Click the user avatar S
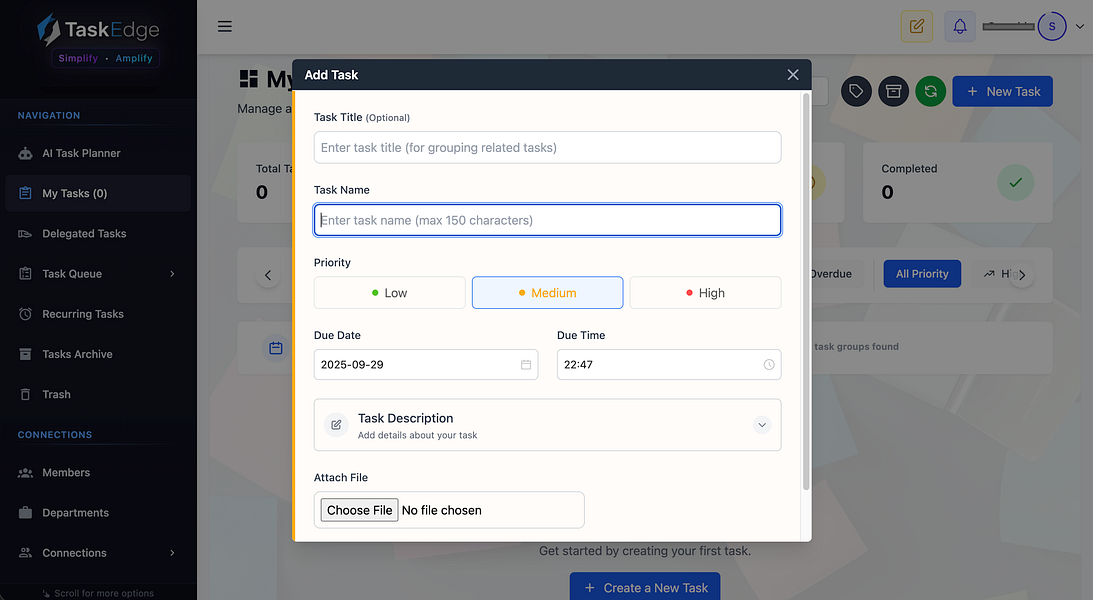Image resolution: width=1093 pixels, height=600 pixels. click(x=1052, y=26)
